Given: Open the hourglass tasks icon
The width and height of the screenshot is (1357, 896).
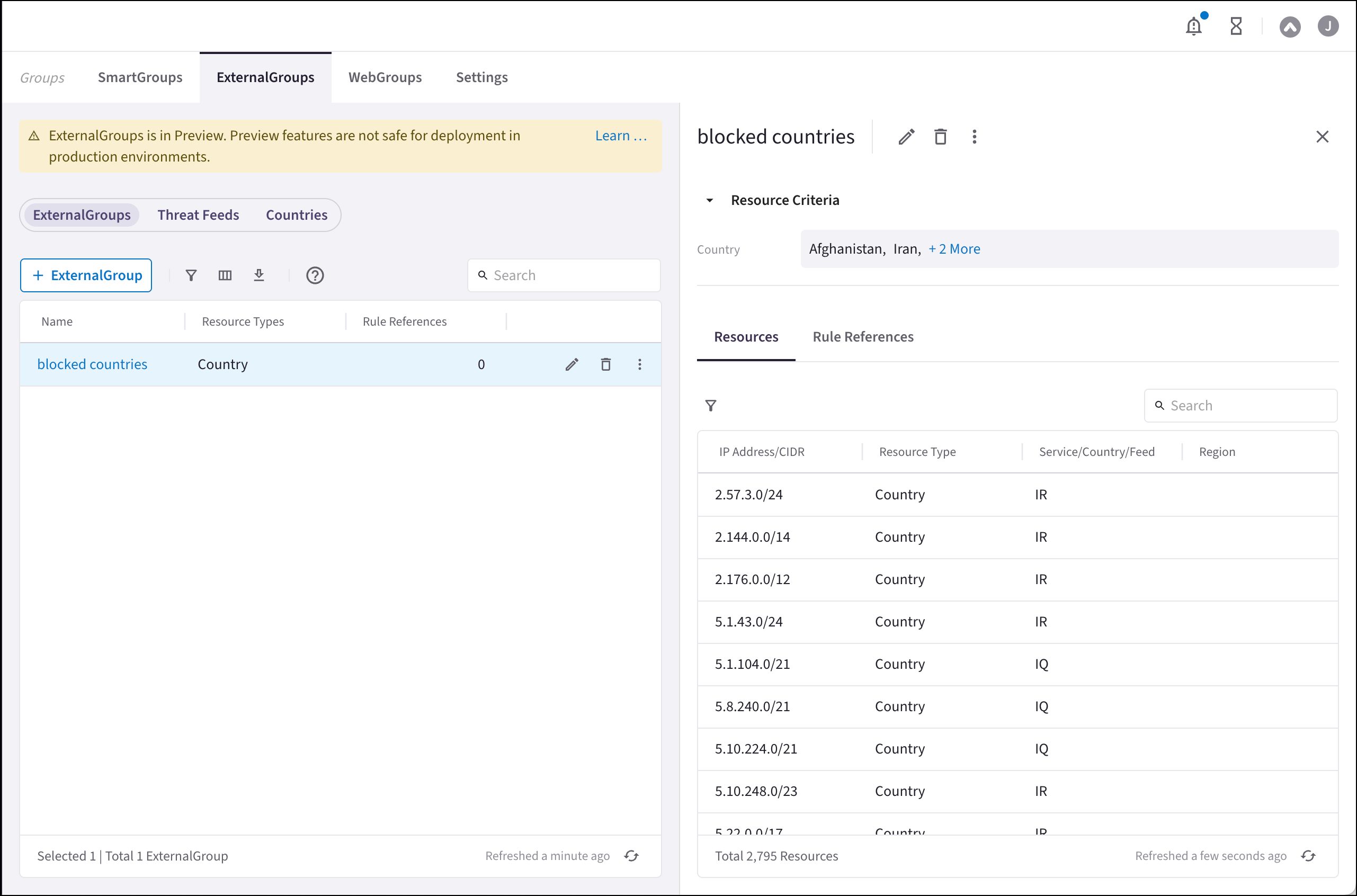Looking at the screenshot, I should tap(1236, 26).
